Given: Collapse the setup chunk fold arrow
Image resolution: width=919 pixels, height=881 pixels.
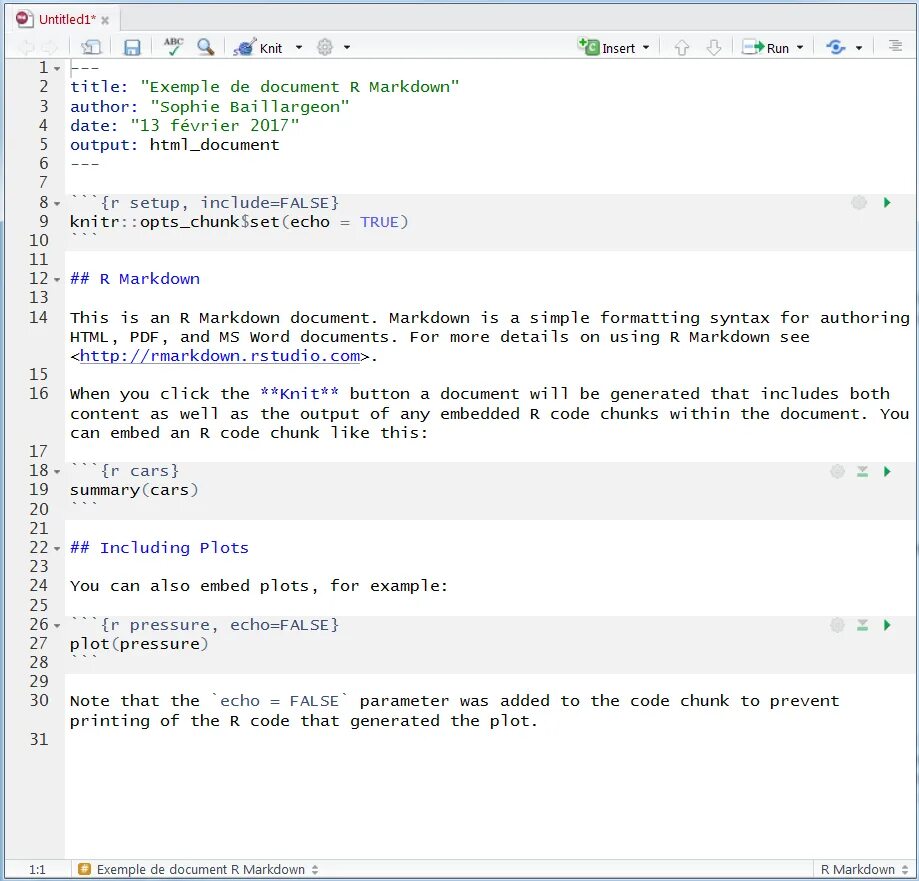Looking at the screenshot, I should 57,204.
